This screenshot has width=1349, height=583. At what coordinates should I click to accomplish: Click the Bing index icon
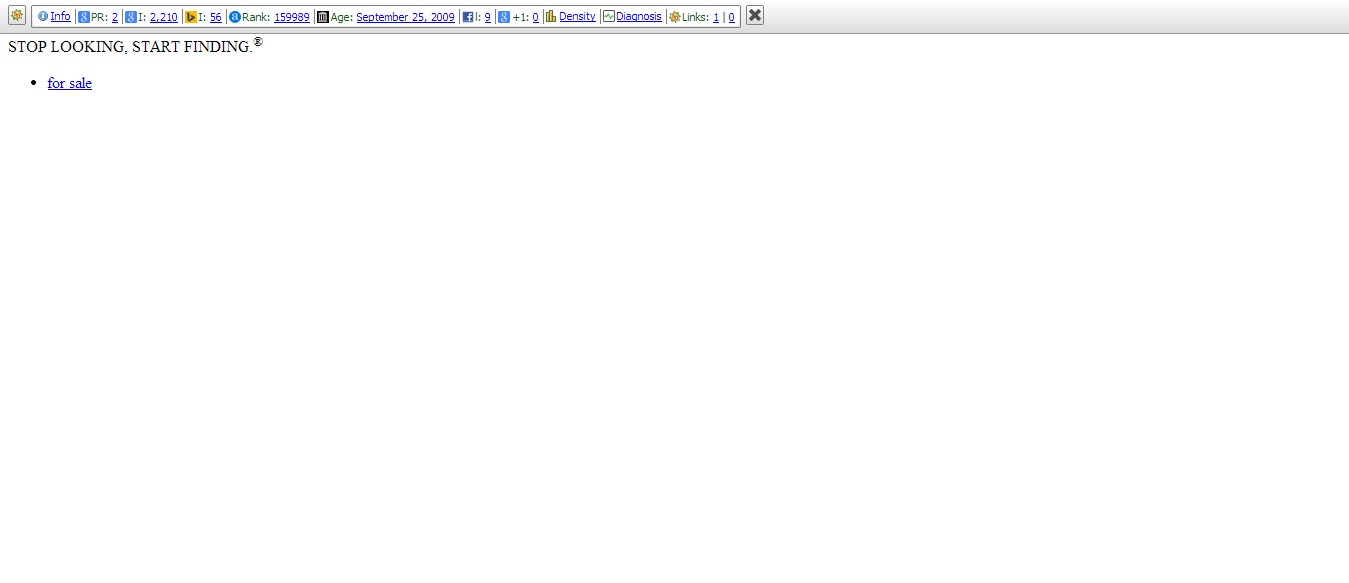[191, 17]
